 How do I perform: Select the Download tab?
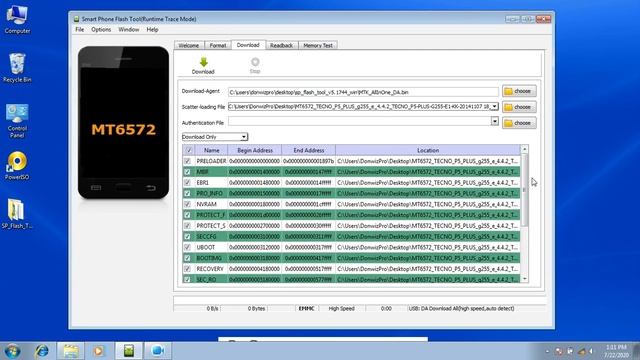248,45
